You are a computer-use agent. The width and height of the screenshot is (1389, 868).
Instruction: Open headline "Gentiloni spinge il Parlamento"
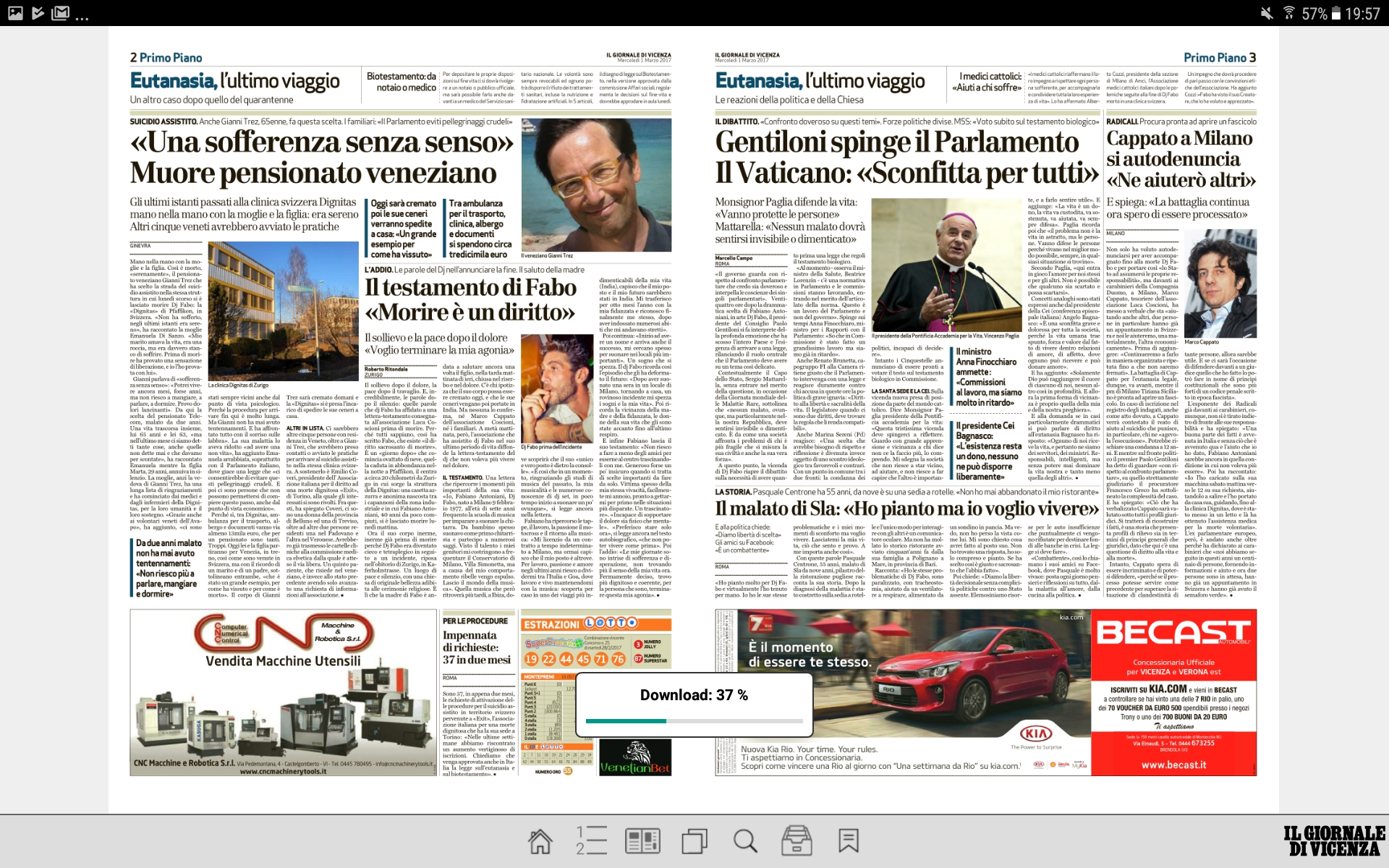tap(897, 142)
